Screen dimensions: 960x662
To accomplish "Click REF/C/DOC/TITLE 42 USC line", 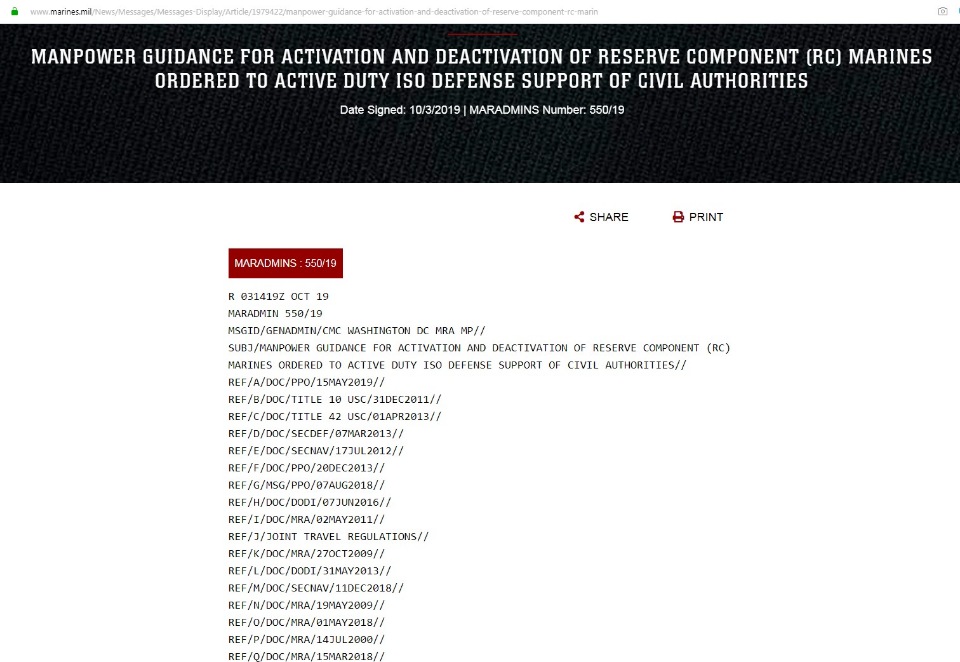I will click(x=335, y=416).
